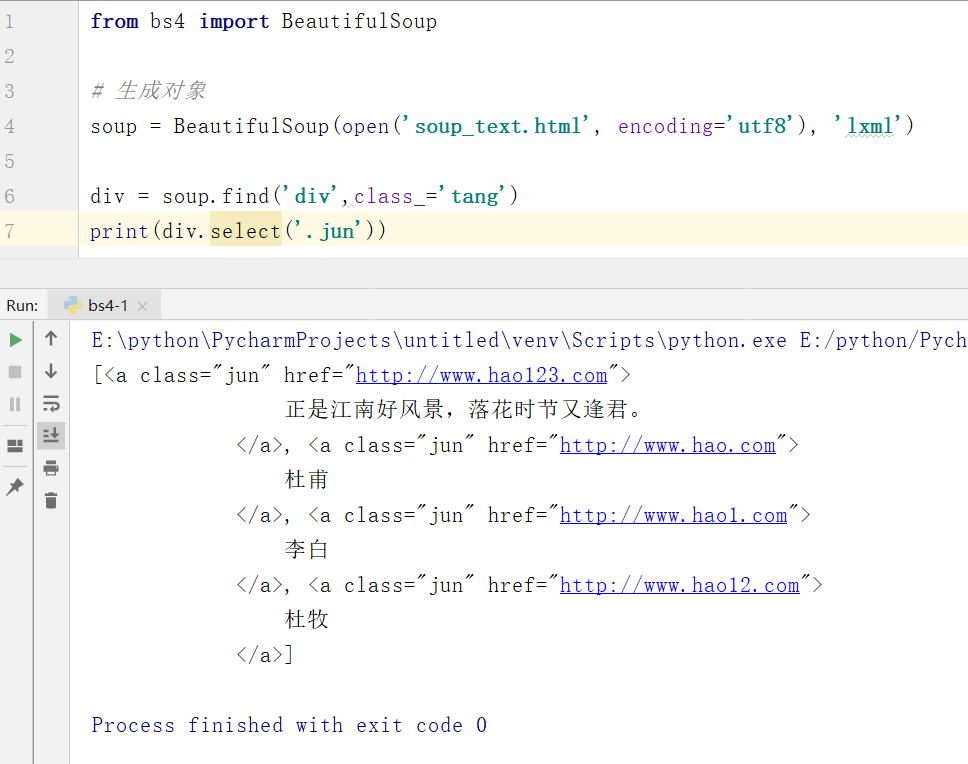
Task: Click the 'utf8' encoding string
Action: coord(762,126)
